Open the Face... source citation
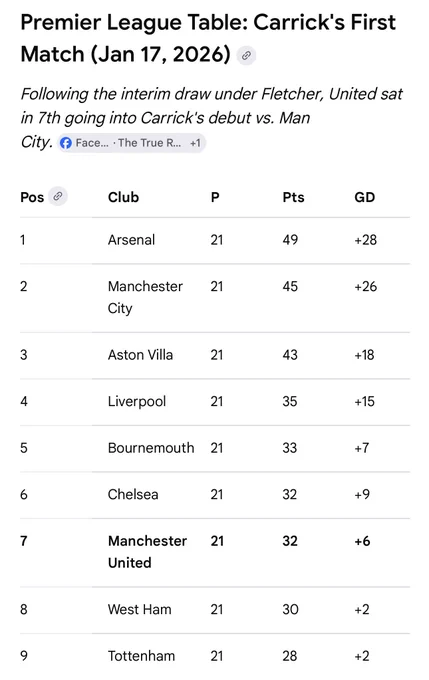Viewport: 429px width, 680px height. pos(92,143)
